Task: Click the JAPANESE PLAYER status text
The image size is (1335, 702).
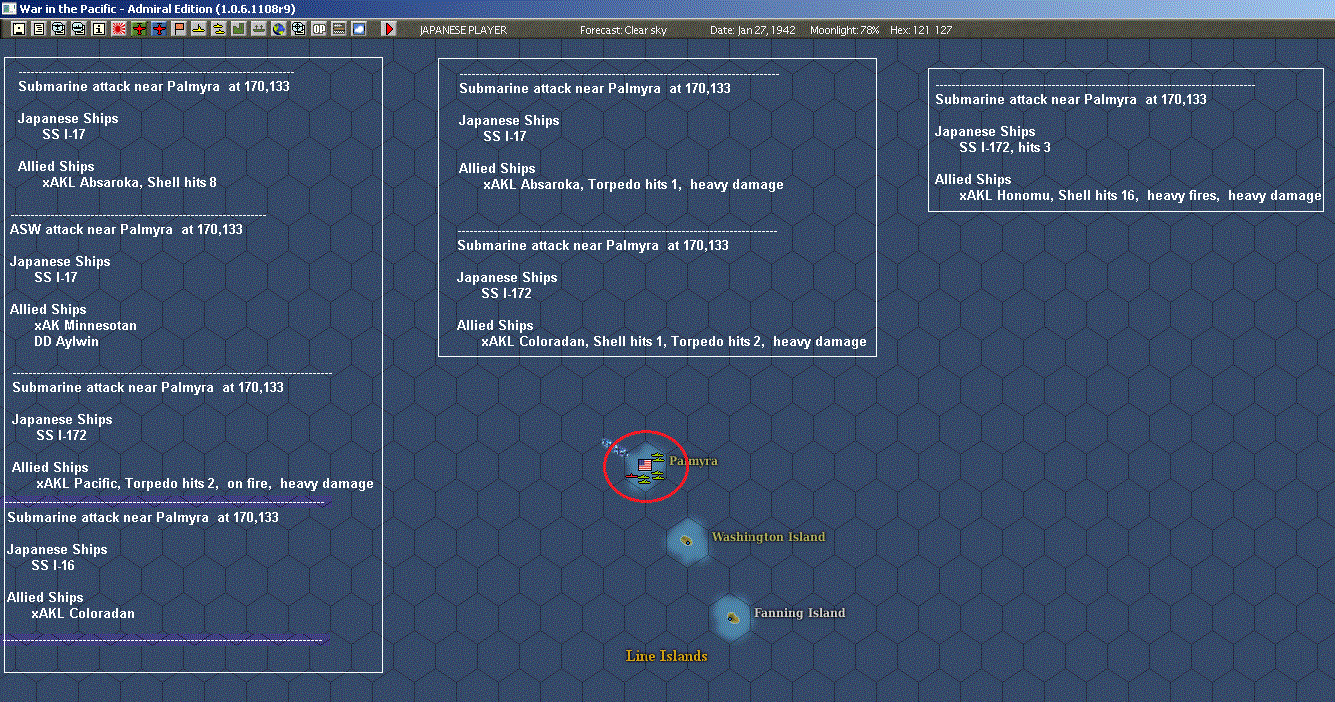Action: pos(463,30)
